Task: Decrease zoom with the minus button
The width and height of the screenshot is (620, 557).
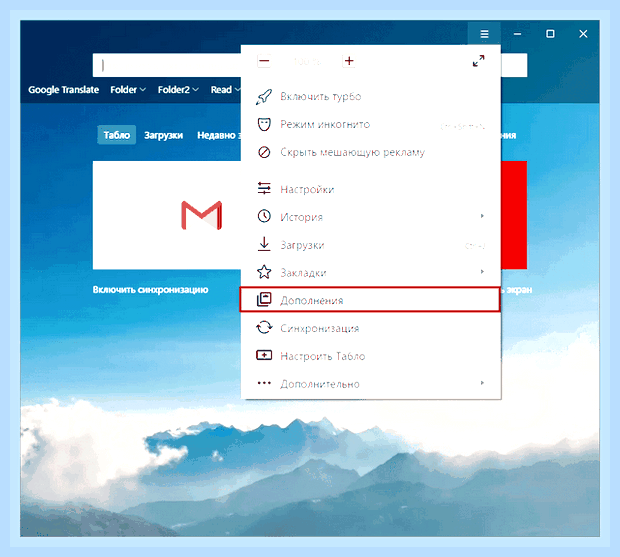Action: click(x=264, y=61)
